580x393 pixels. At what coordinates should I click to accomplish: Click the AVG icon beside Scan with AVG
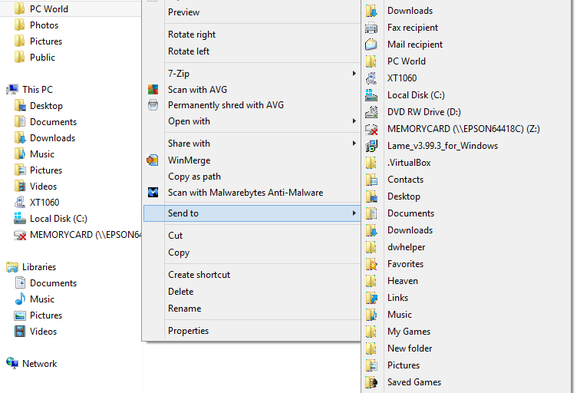153,90
